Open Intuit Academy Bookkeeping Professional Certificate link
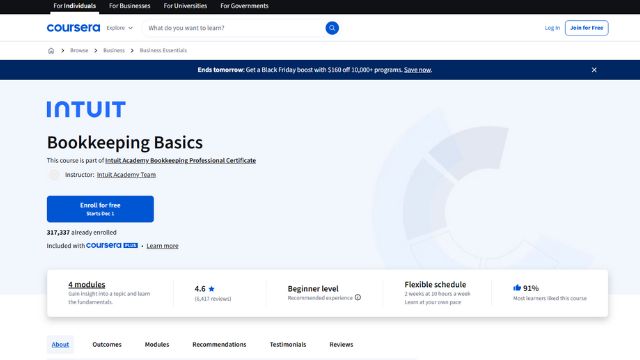 (x=180, y=160)
